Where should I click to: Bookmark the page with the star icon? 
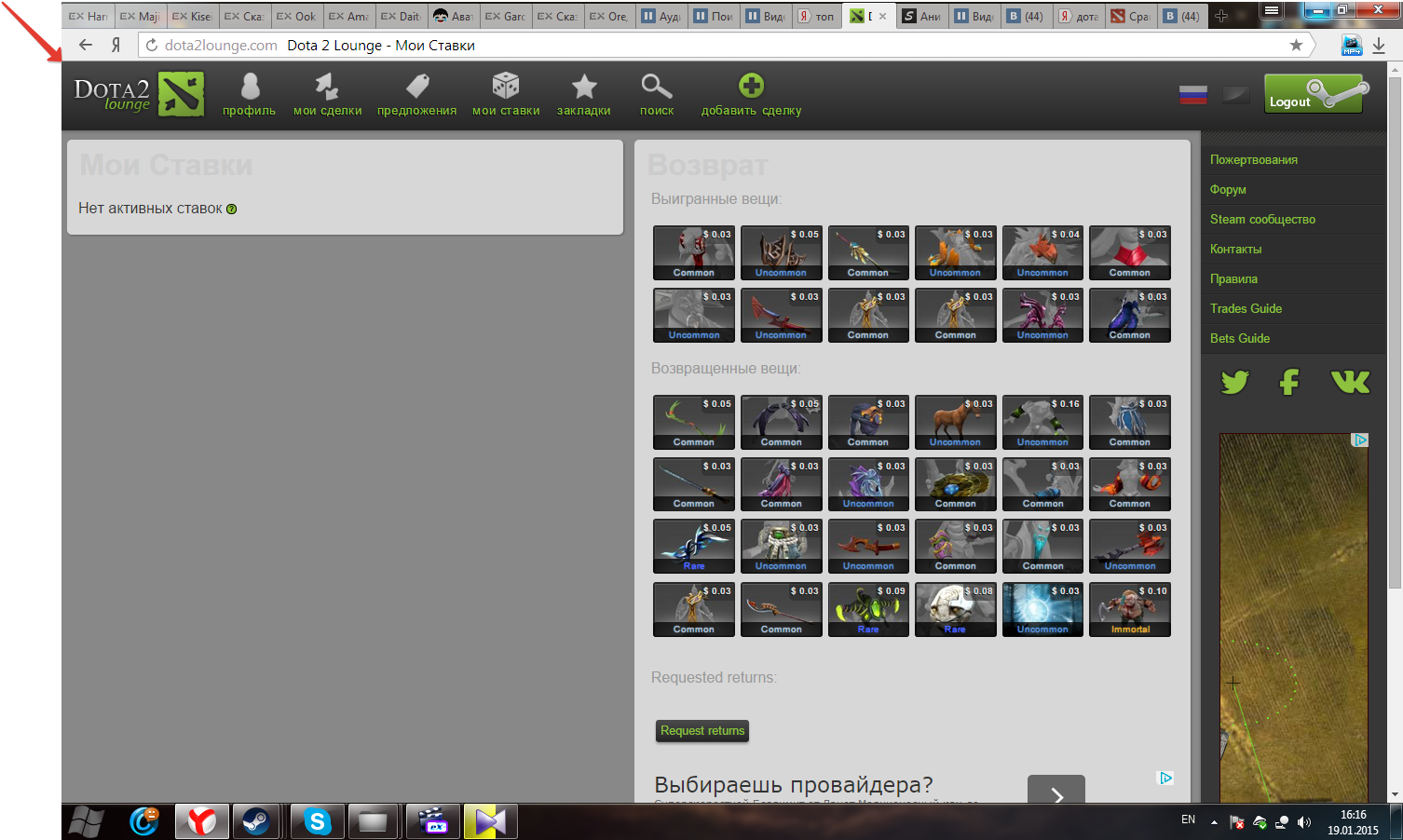(x=1296, y=45)
